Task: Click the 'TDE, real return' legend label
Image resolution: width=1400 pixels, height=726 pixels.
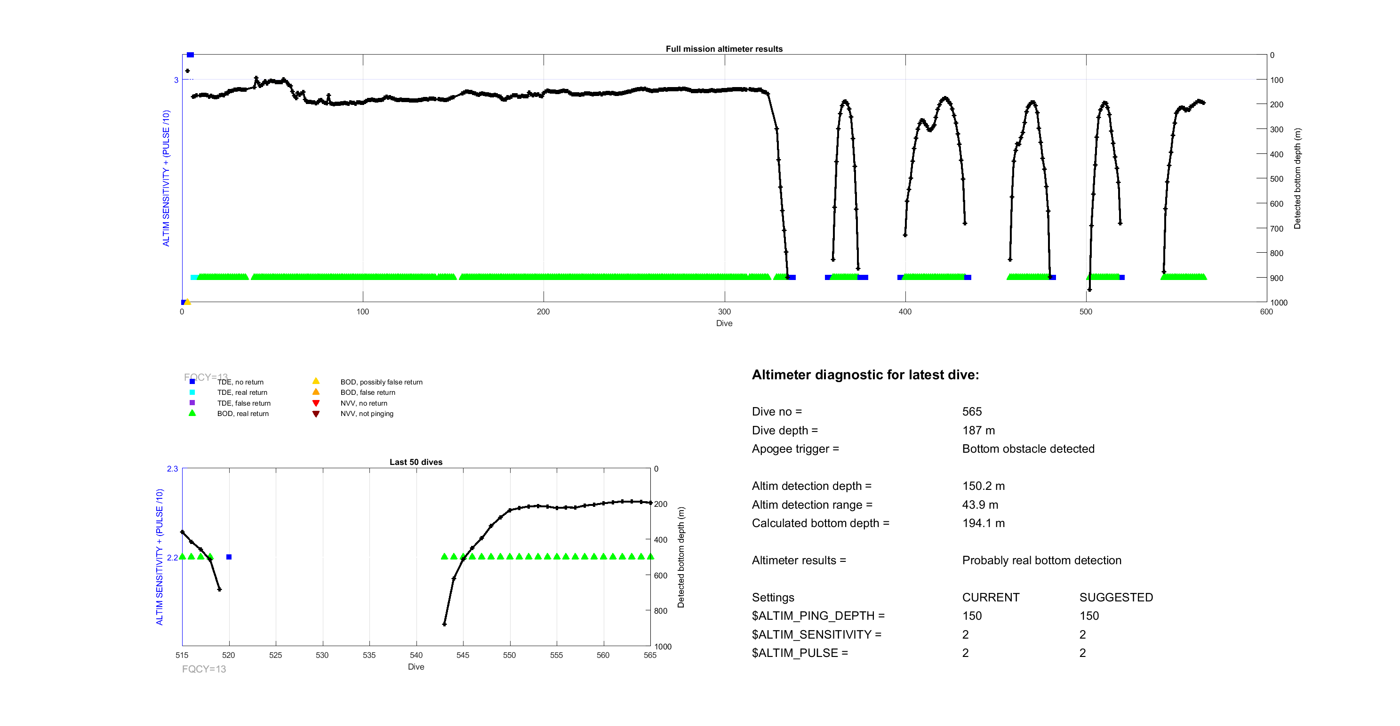Action: 242,393
